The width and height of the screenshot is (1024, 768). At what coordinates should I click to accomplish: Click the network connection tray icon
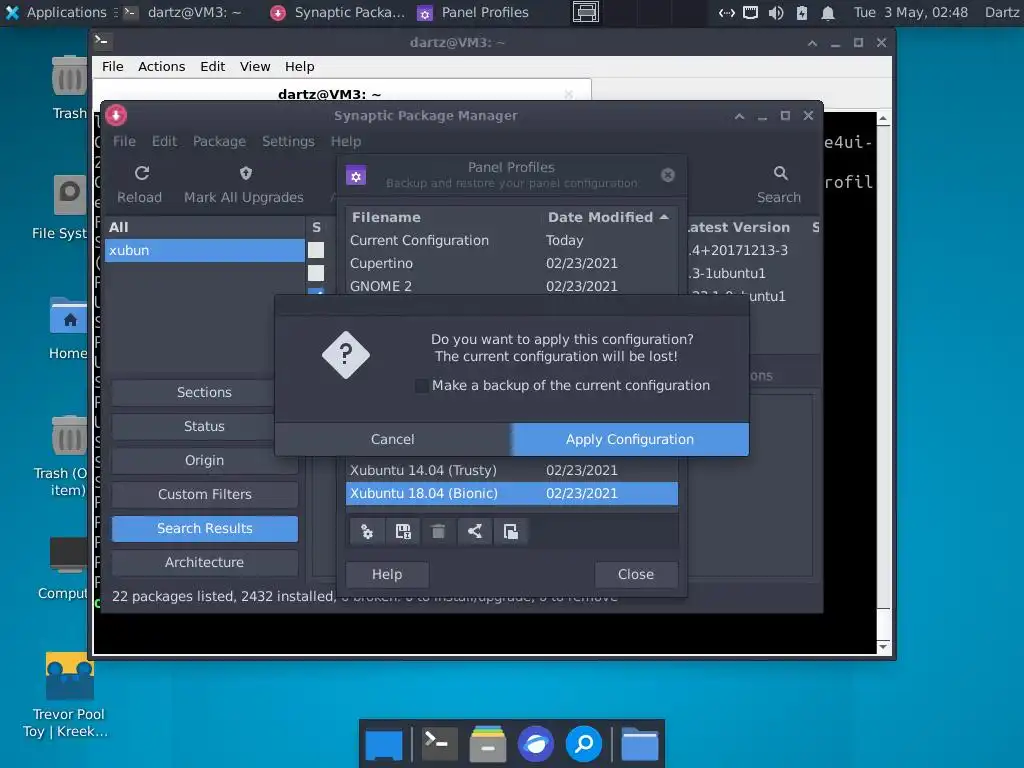coord(726,12)
